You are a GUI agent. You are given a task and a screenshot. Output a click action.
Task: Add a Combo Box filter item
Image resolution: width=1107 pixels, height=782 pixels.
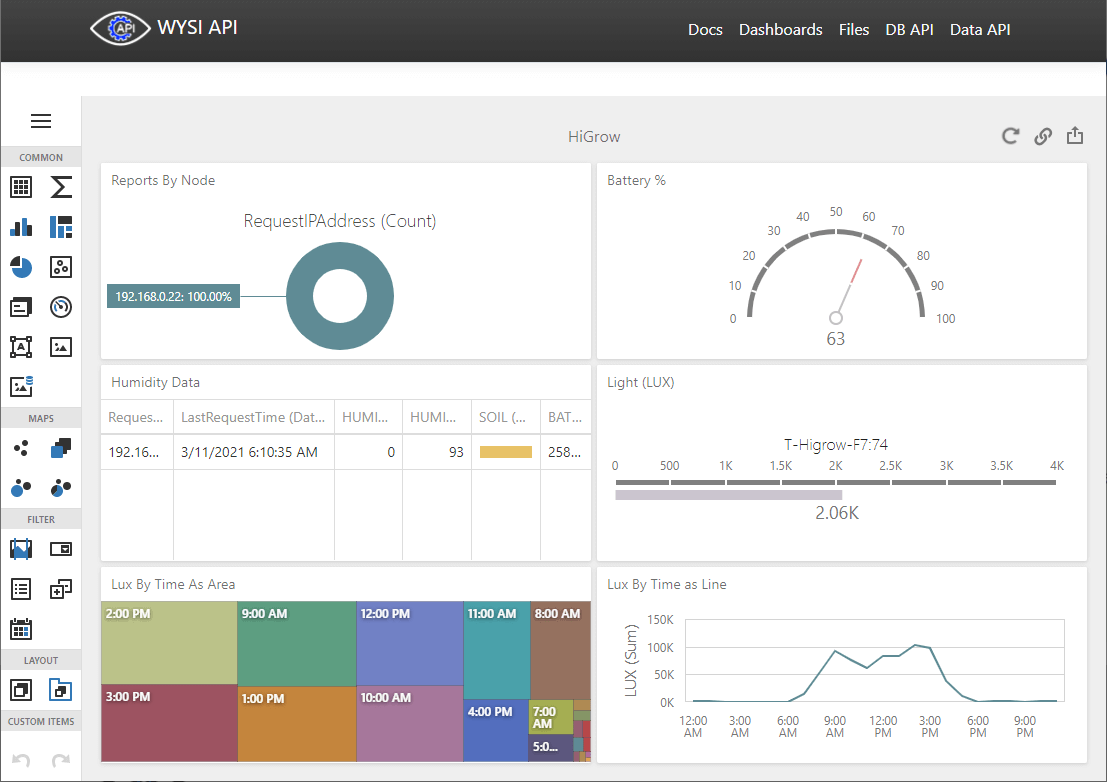(x=61, y=549)
